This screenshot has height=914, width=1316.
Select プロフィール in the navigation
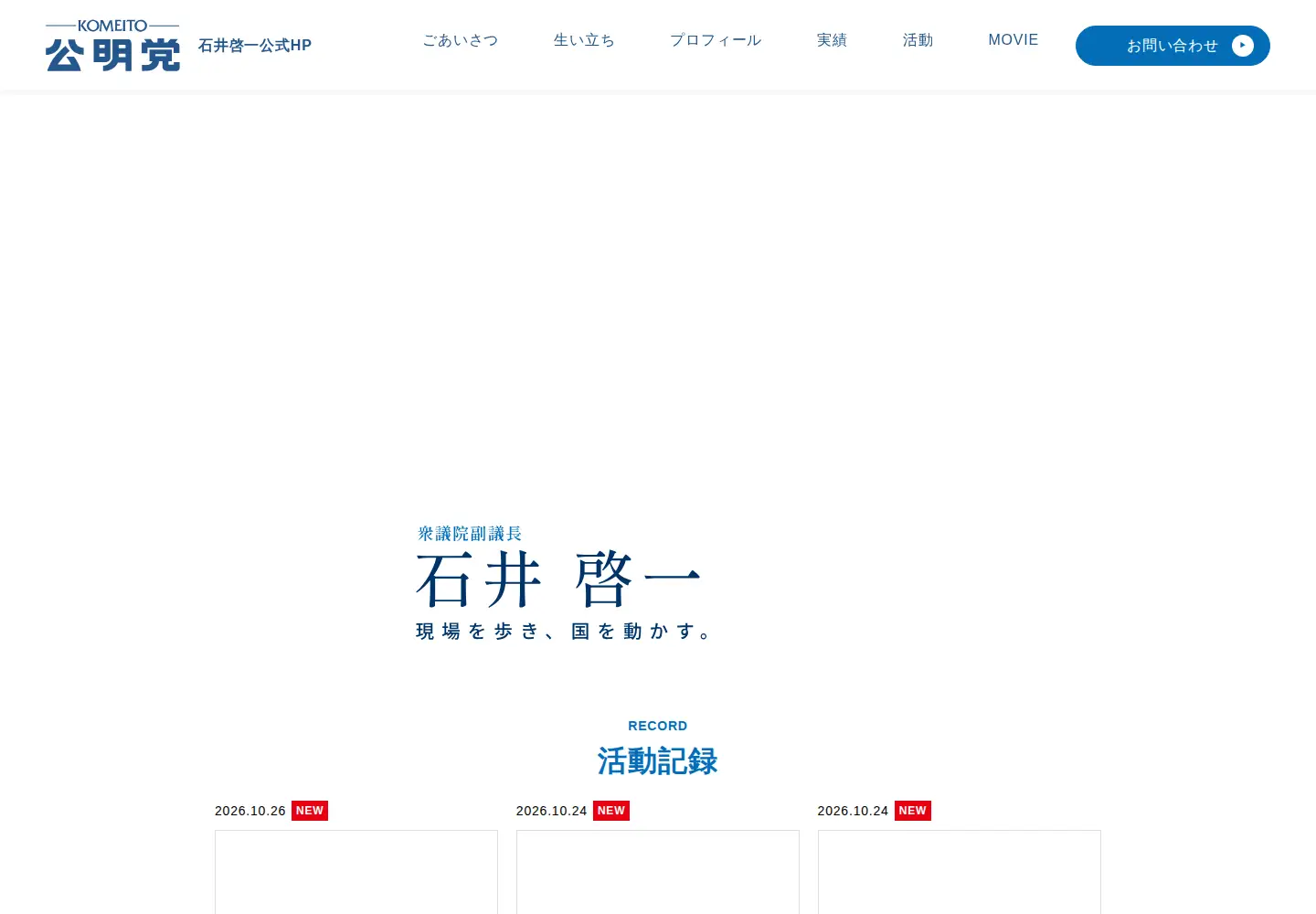tap(716, 40)
